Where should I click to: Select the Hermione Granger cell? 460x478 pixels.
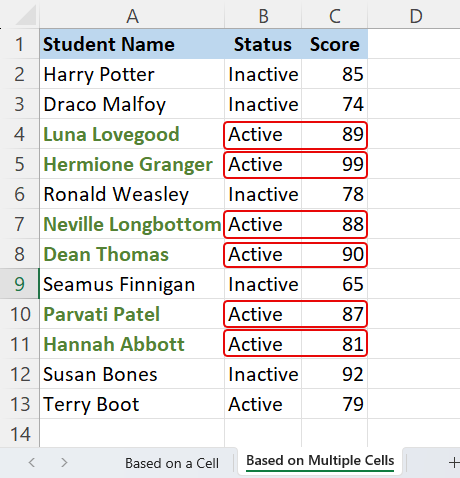click(x=132, y=164)
